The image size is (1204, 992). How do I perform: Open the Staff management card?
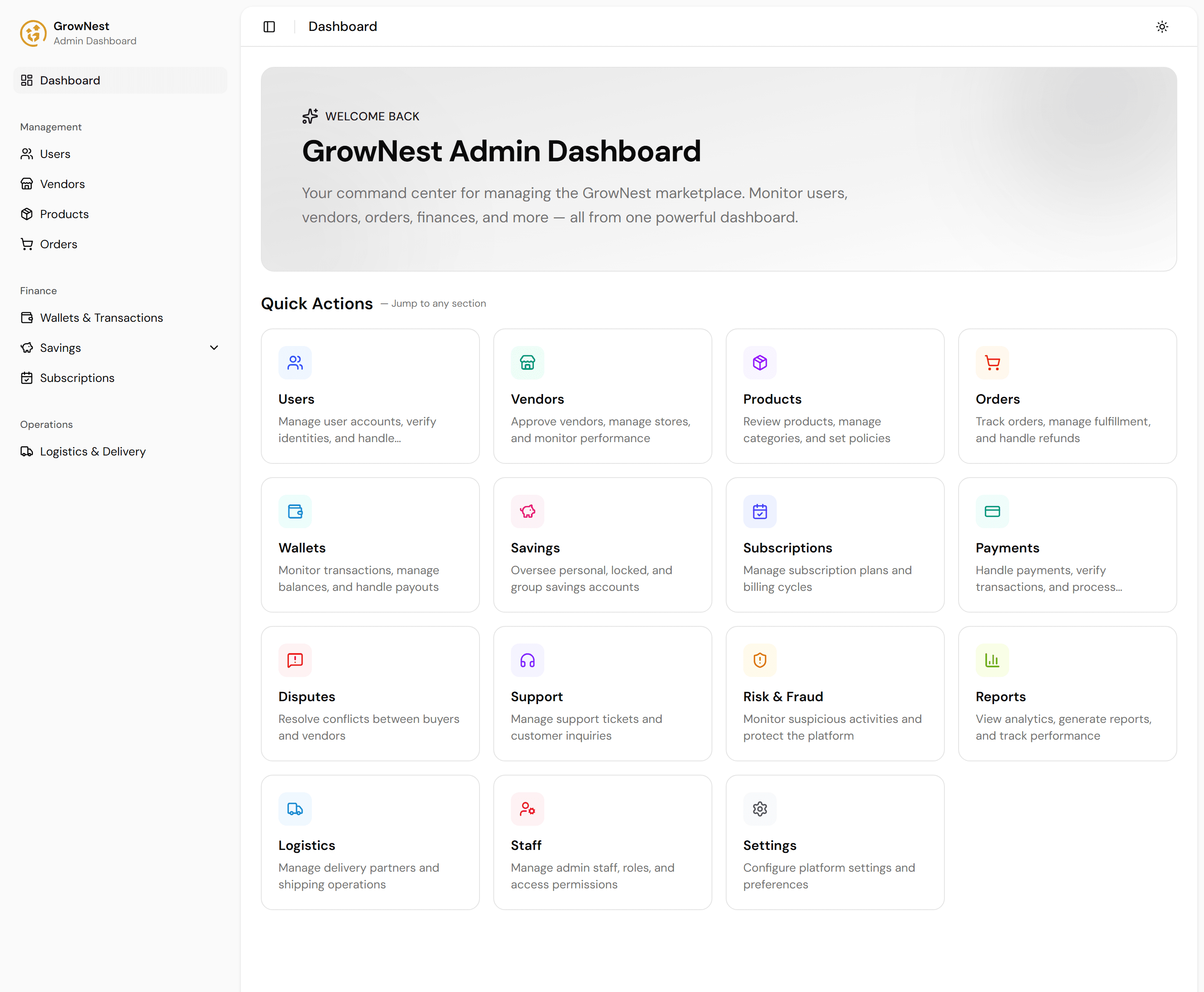602,842
